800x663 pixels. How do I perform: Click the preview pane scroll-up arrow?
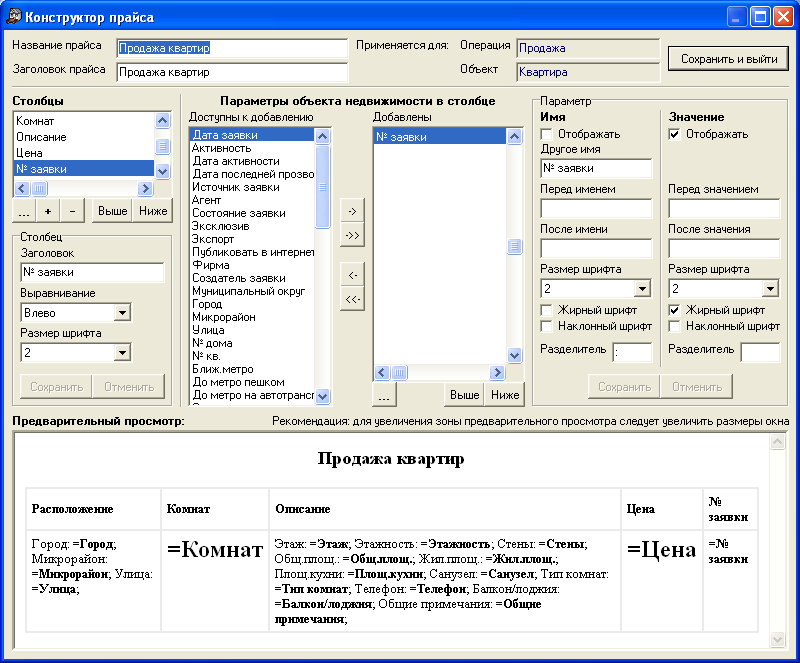tap(777, 441)
